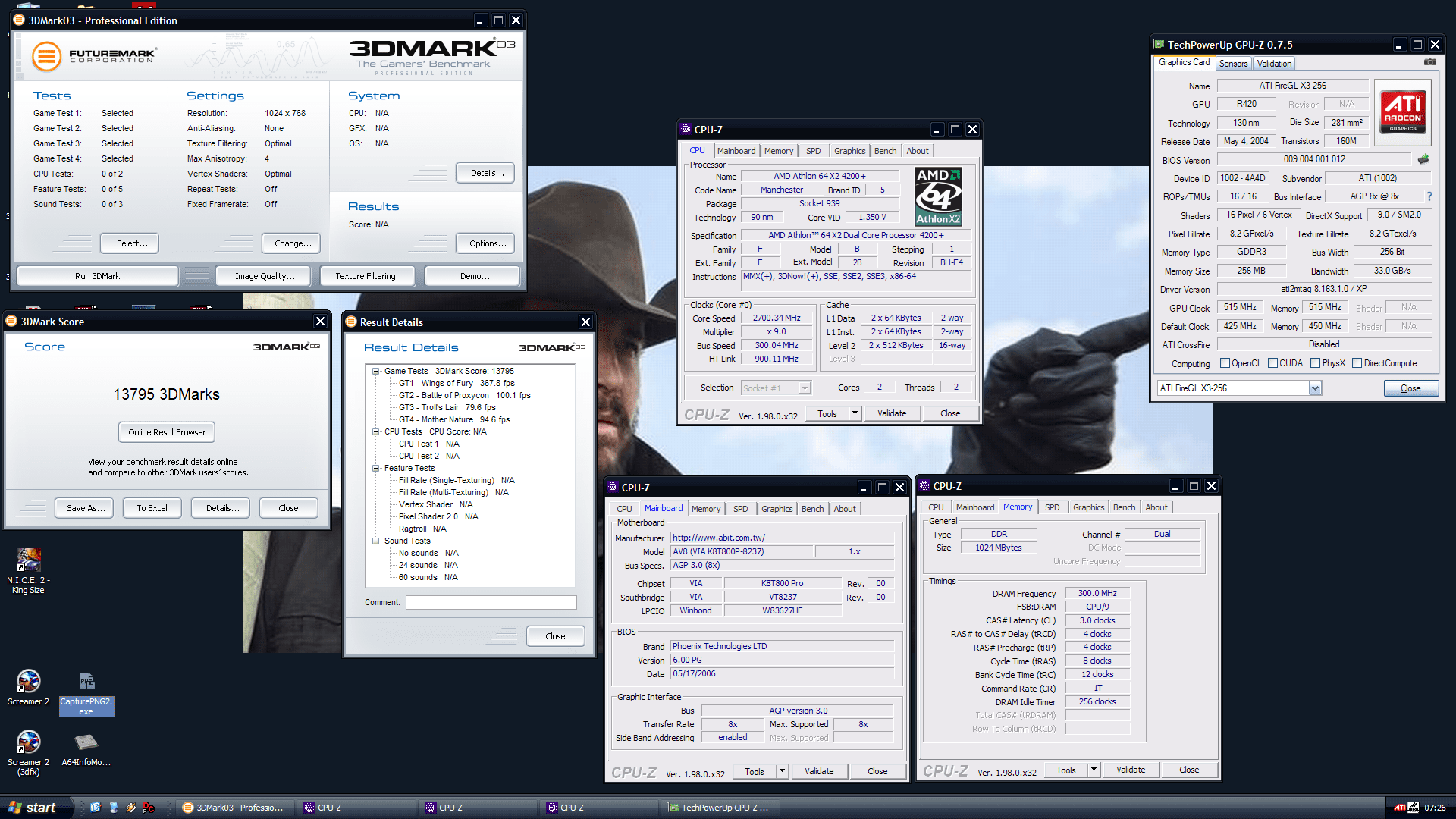
Task: Open the Texture Filtering tool
Action: coord(369,276)
